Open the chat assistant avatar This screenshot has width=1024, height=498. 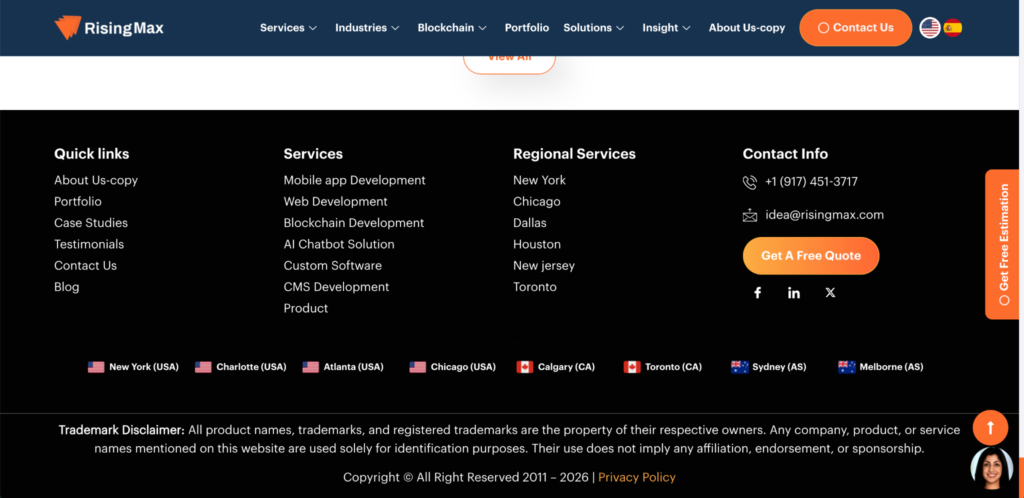point(991,468)
